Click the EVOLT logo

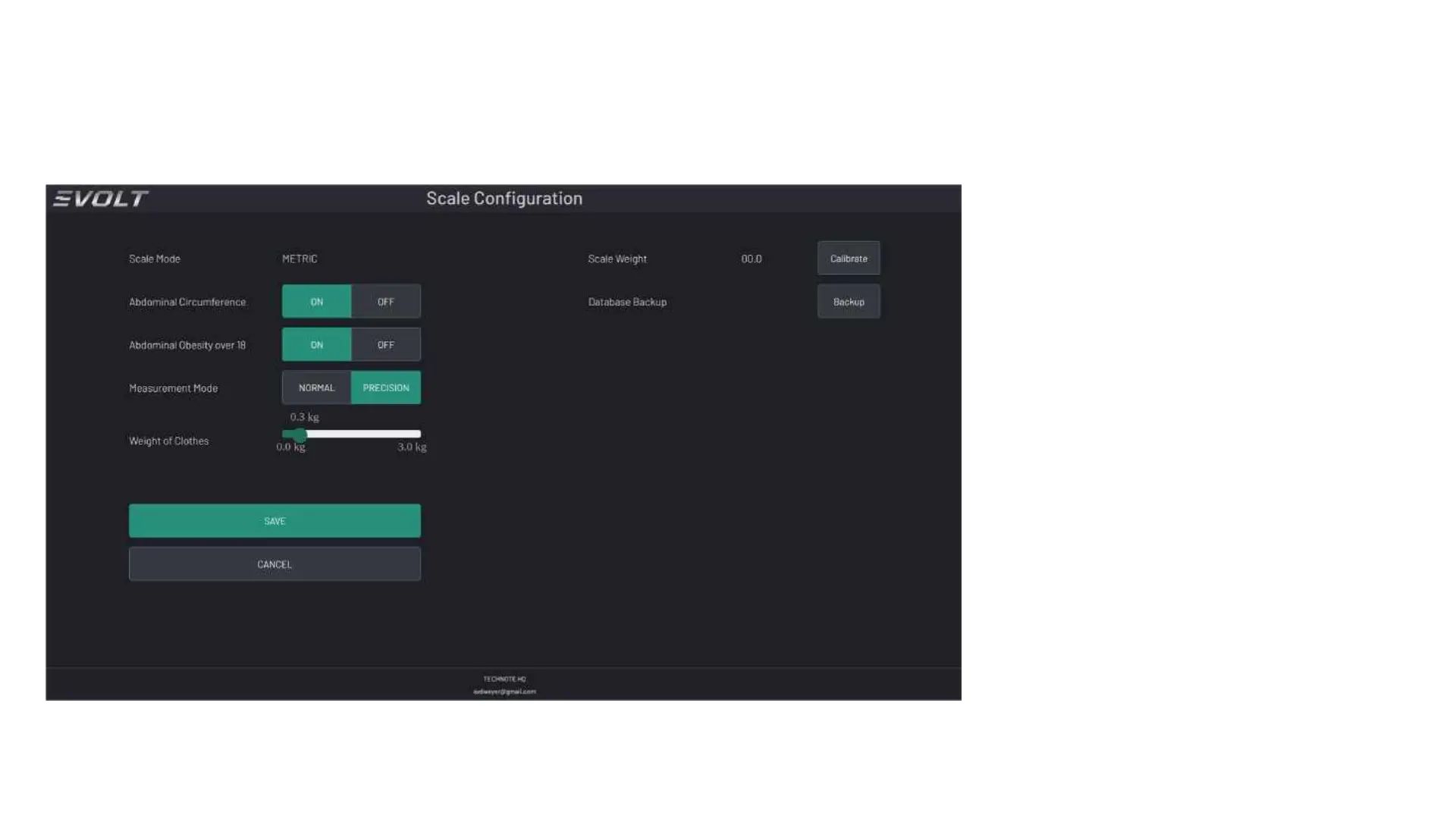[100, 199]
